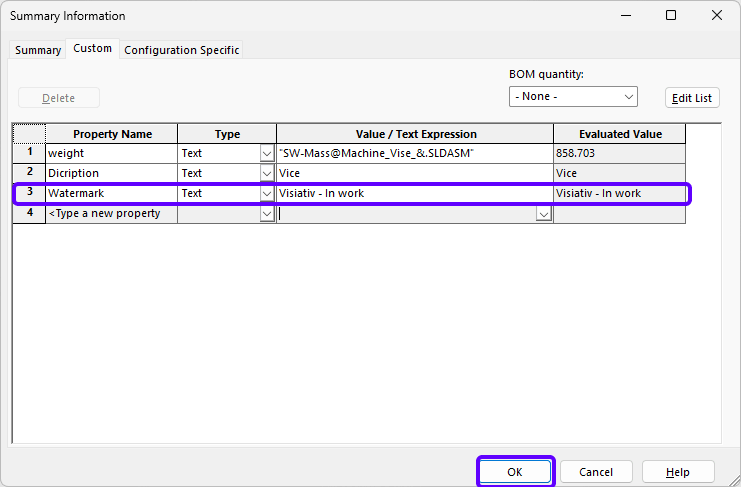
Task: Click the Property Name column header
Action: 112,134
